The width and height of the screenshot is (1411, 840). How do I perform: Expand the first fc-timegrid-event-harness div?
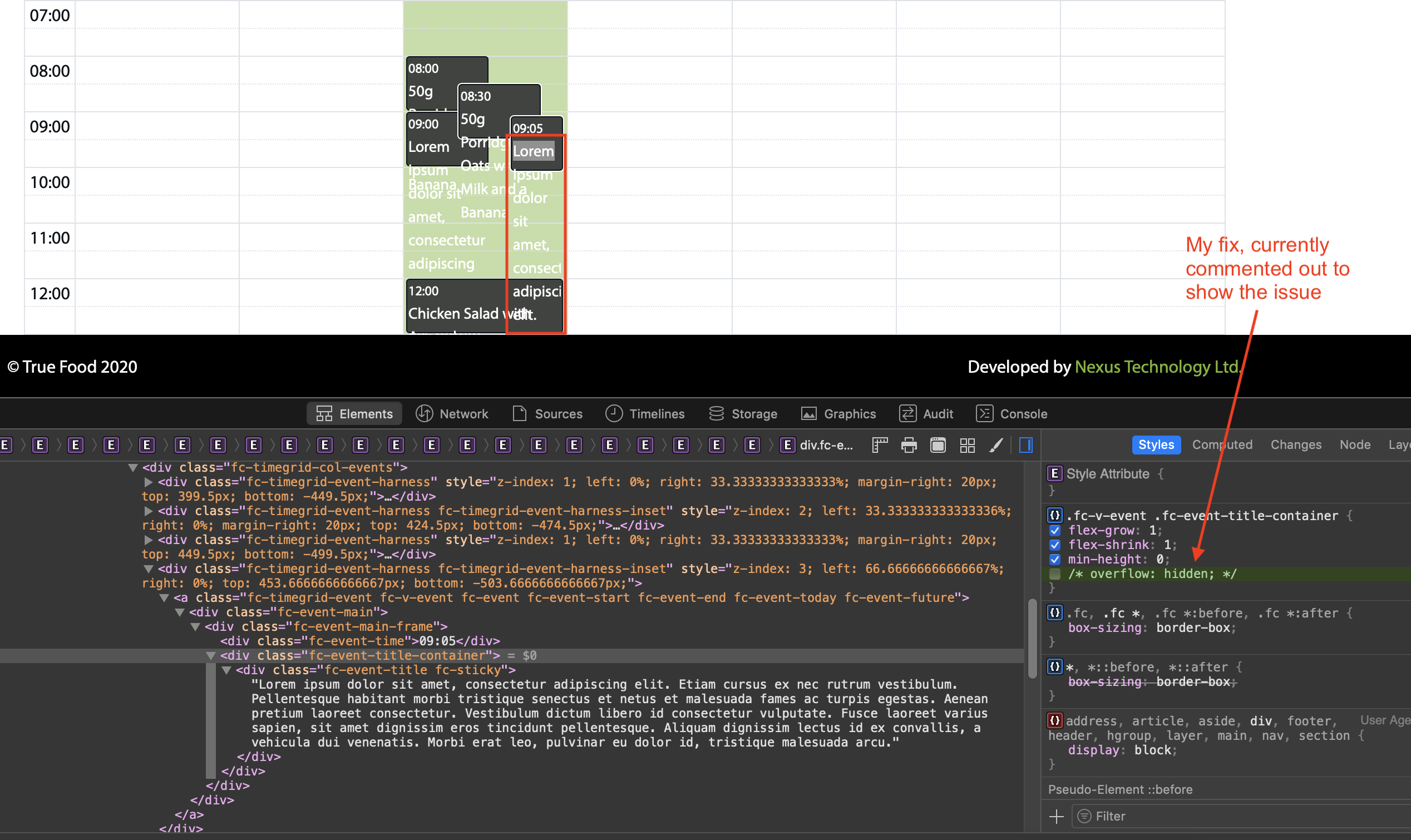point(149,482)
